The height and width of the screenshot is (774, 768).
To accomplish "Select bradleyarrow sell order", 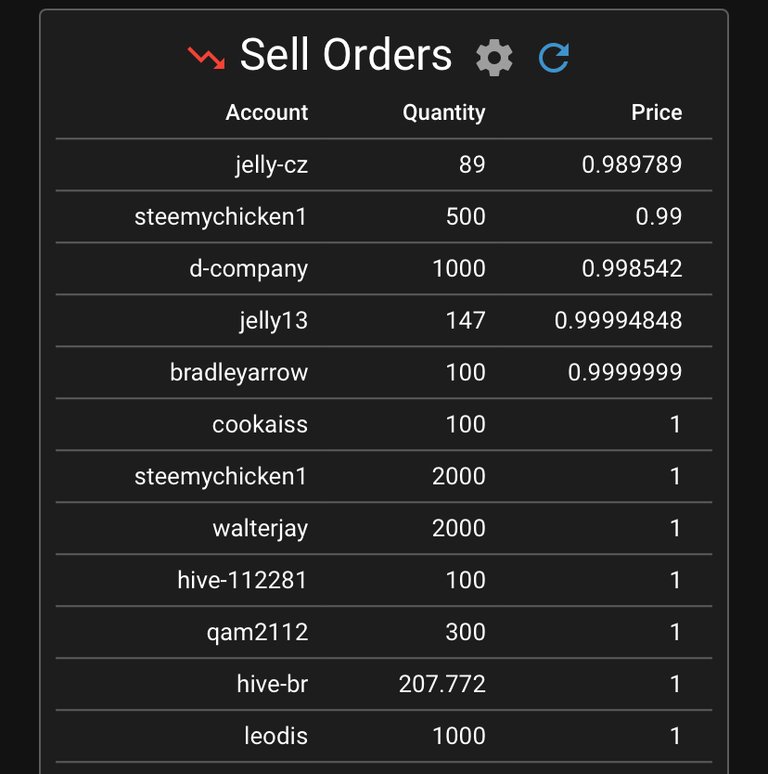I will pyautogui.click(x=384, y=372).
